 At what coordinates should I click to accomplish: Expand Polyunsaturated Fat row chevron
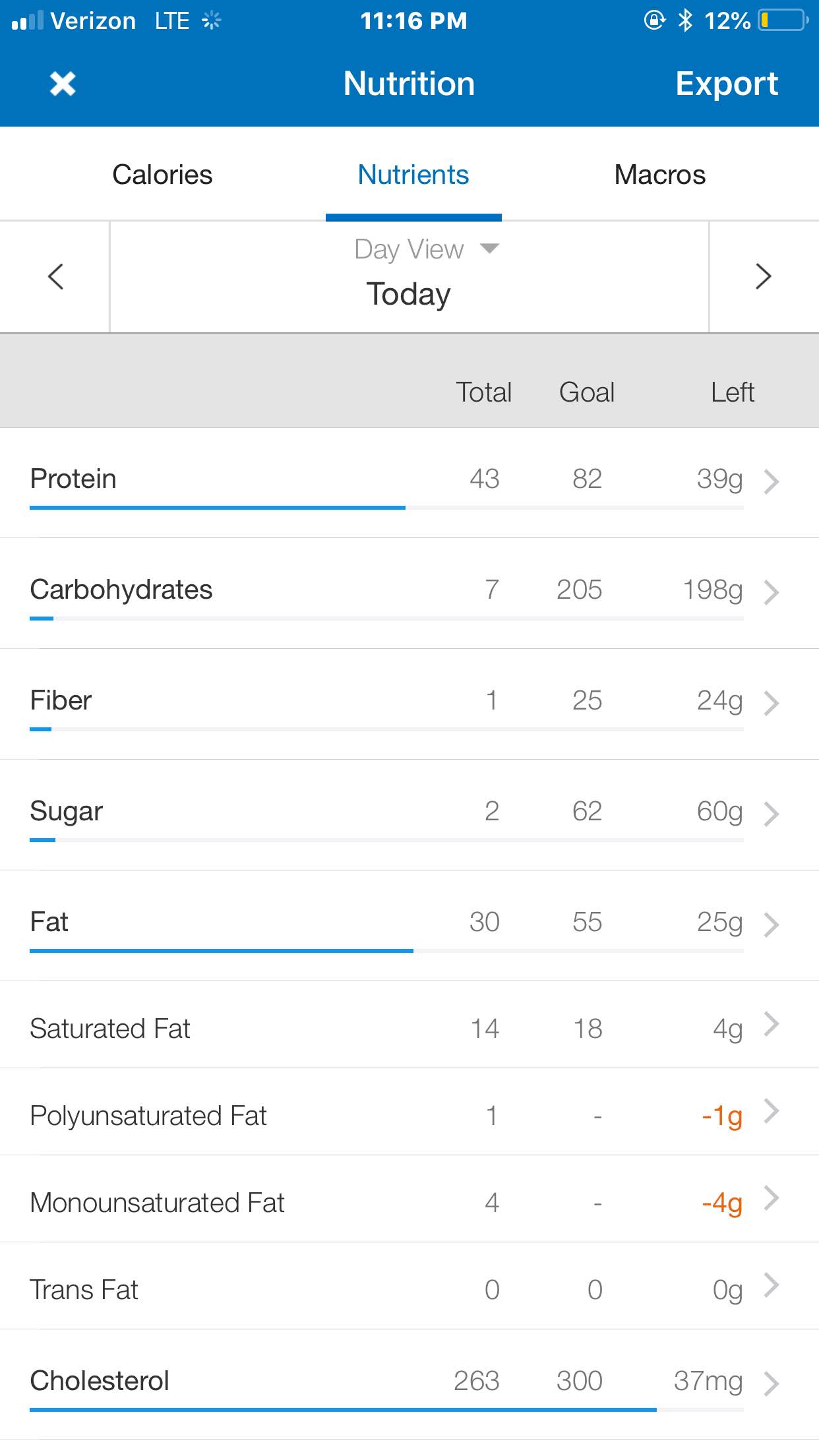pyautogui.click(x=771, y=1111)
